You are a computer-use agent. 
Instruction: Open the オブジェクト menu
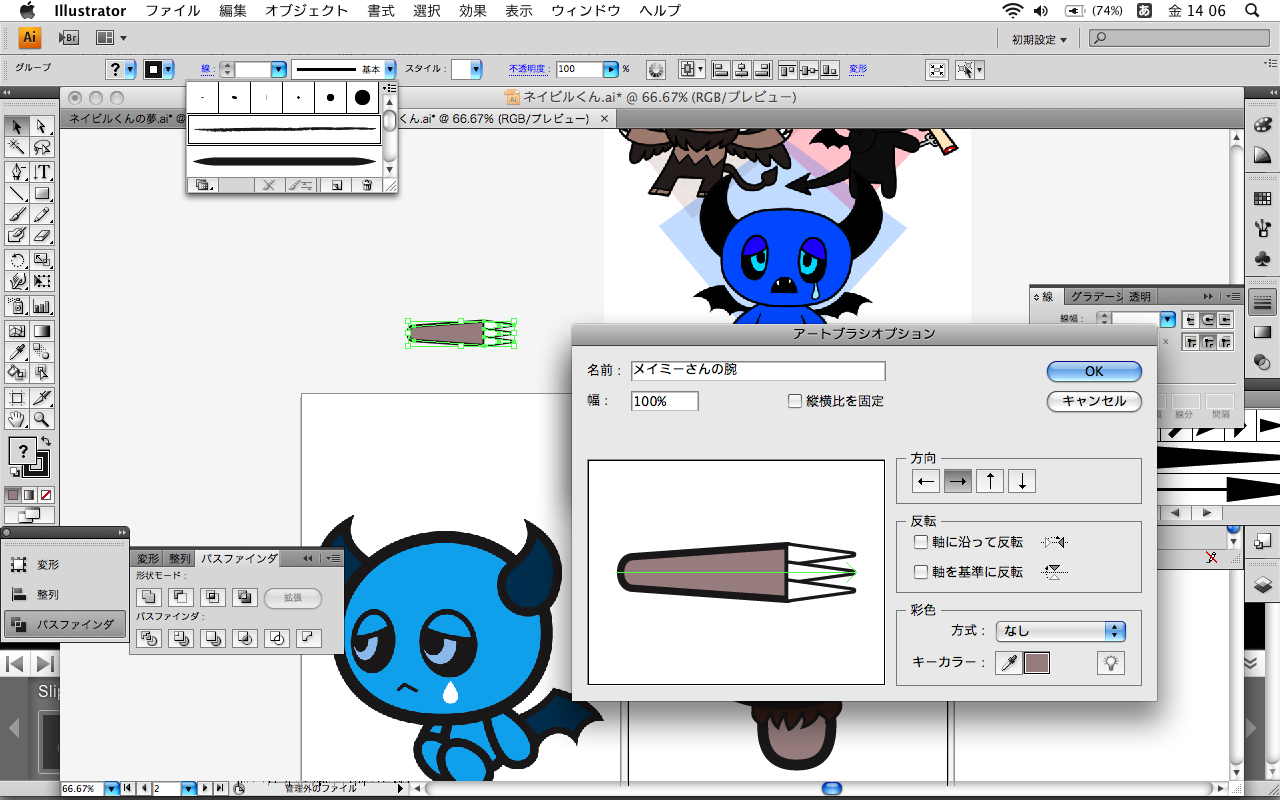(x=307, y=11)
